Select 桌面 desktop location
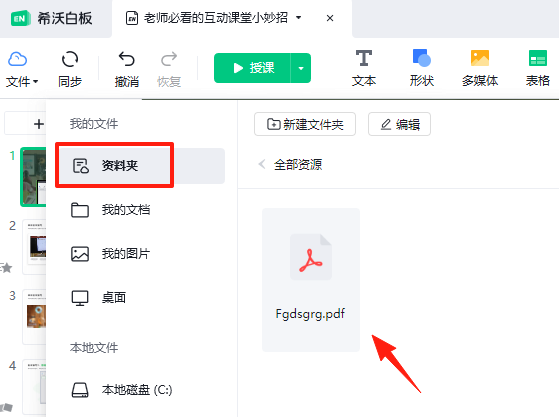Screen dimensions: 559x417 tap(142, 298)
